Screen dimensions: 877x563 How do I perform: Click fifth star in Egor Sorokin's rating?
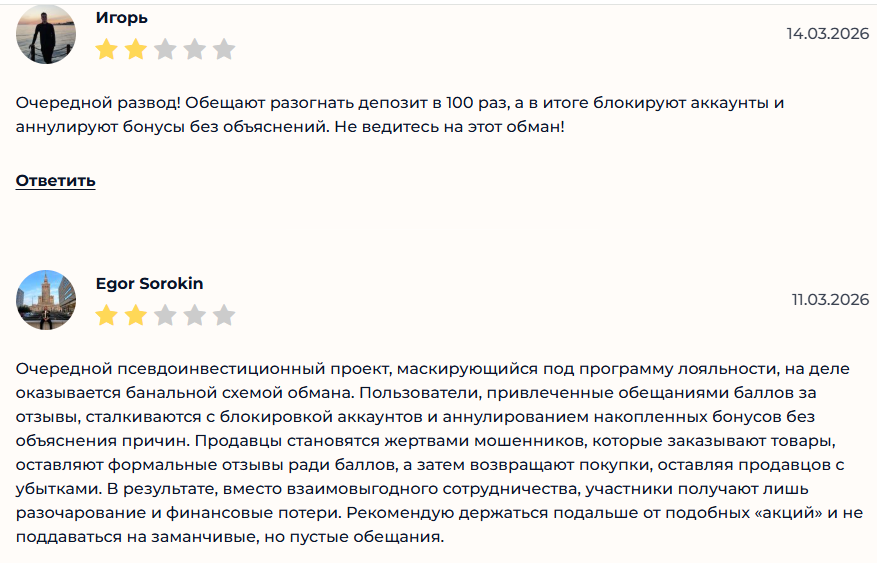click(224, 316)
